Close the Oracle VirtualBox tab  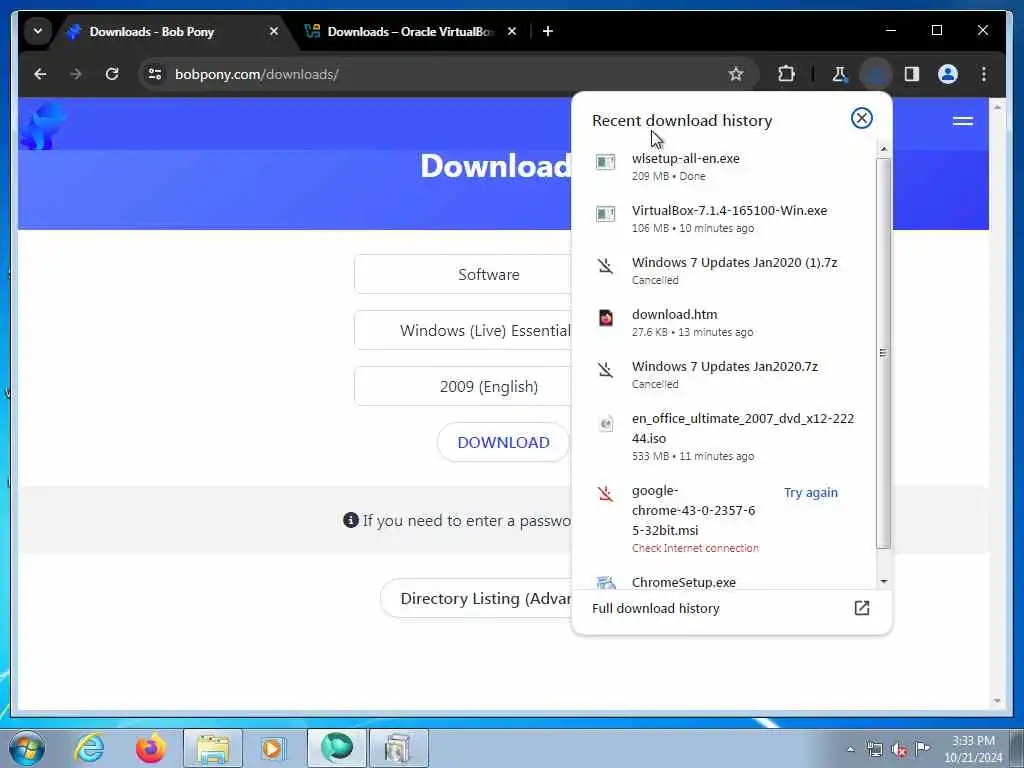[511, 31]
